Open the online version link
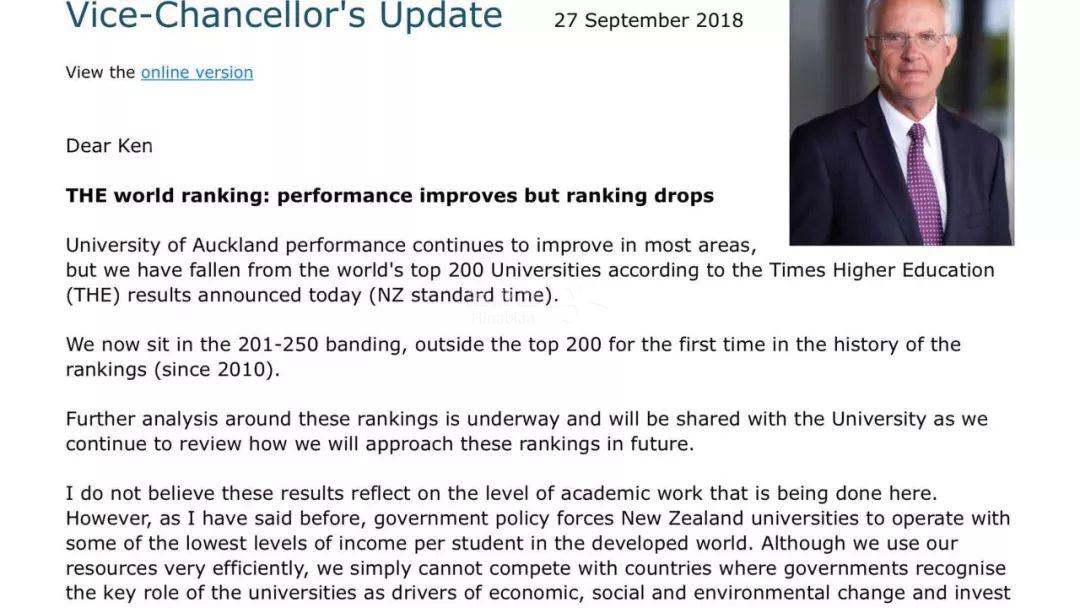1080x608 pixels. click(x=196, y=72)
